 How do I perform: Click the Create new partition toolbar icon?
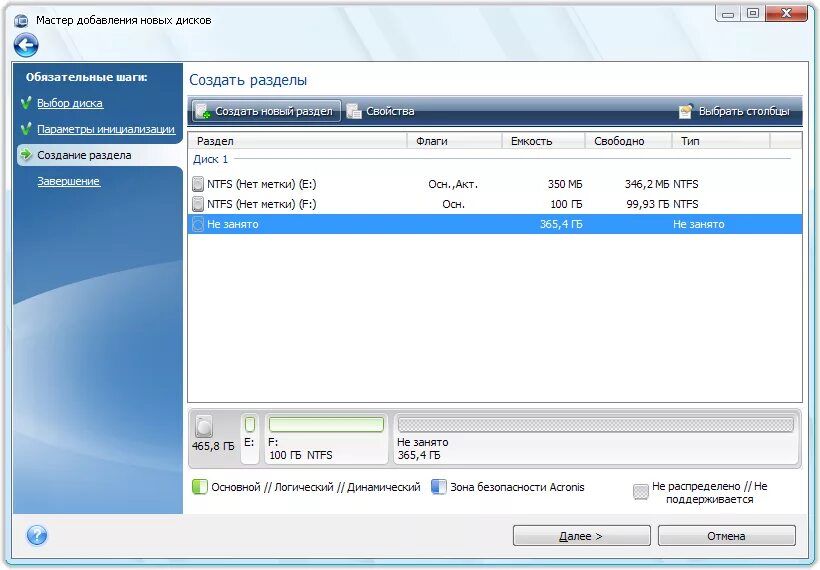point(203,111)
